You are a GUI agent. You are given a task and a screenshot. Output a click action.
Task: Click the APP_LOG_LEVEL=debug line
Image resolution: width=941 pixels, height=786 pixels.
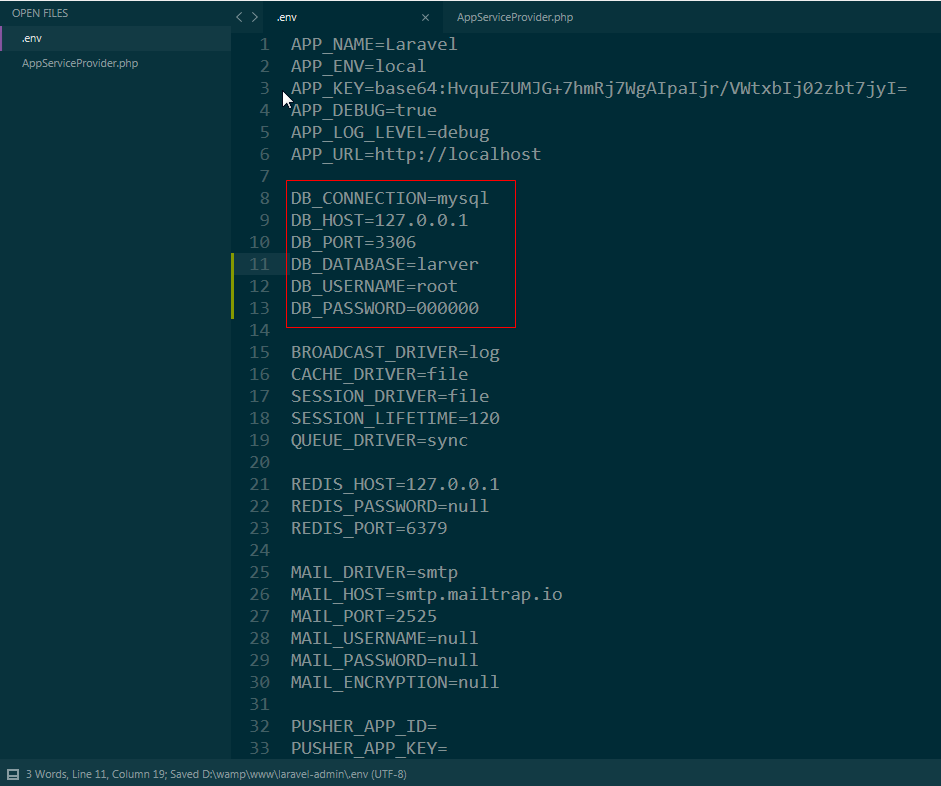coord(390,132)
